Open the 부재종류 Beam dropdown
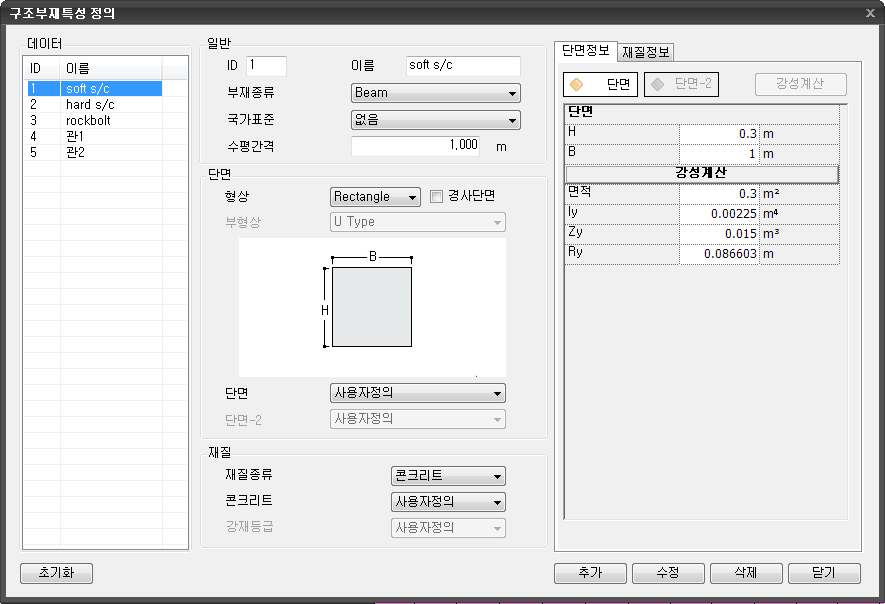Image resolution: width=885 pixels, height=604 pixels. click(435, 93)
